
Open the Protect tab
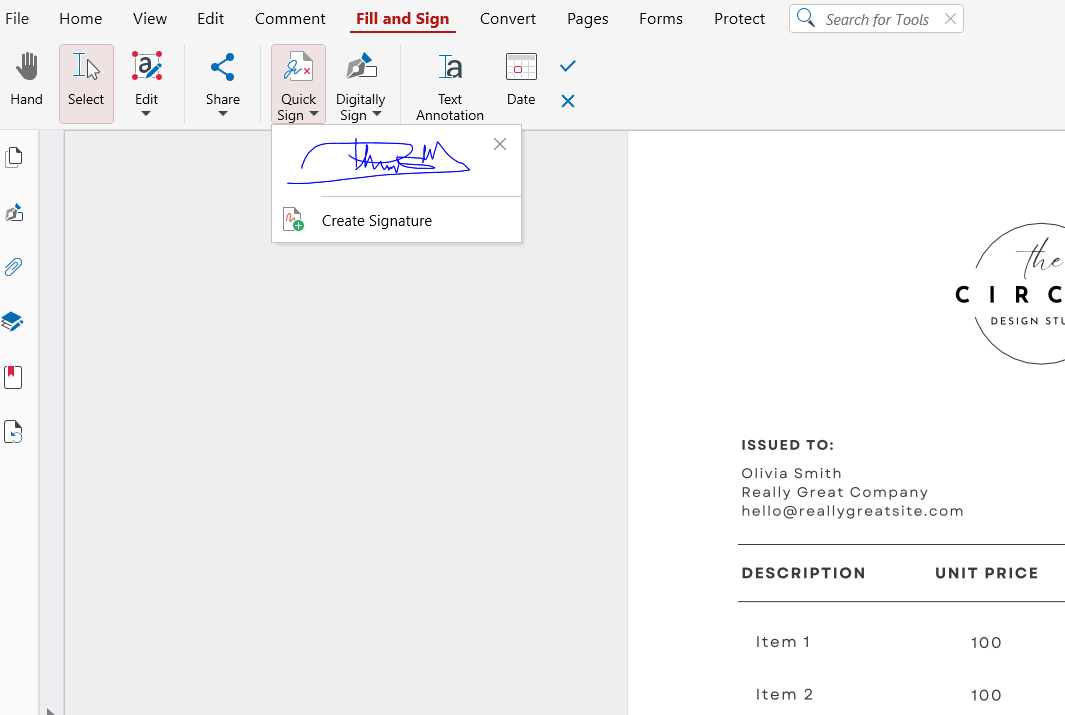[x=739, y=19]
